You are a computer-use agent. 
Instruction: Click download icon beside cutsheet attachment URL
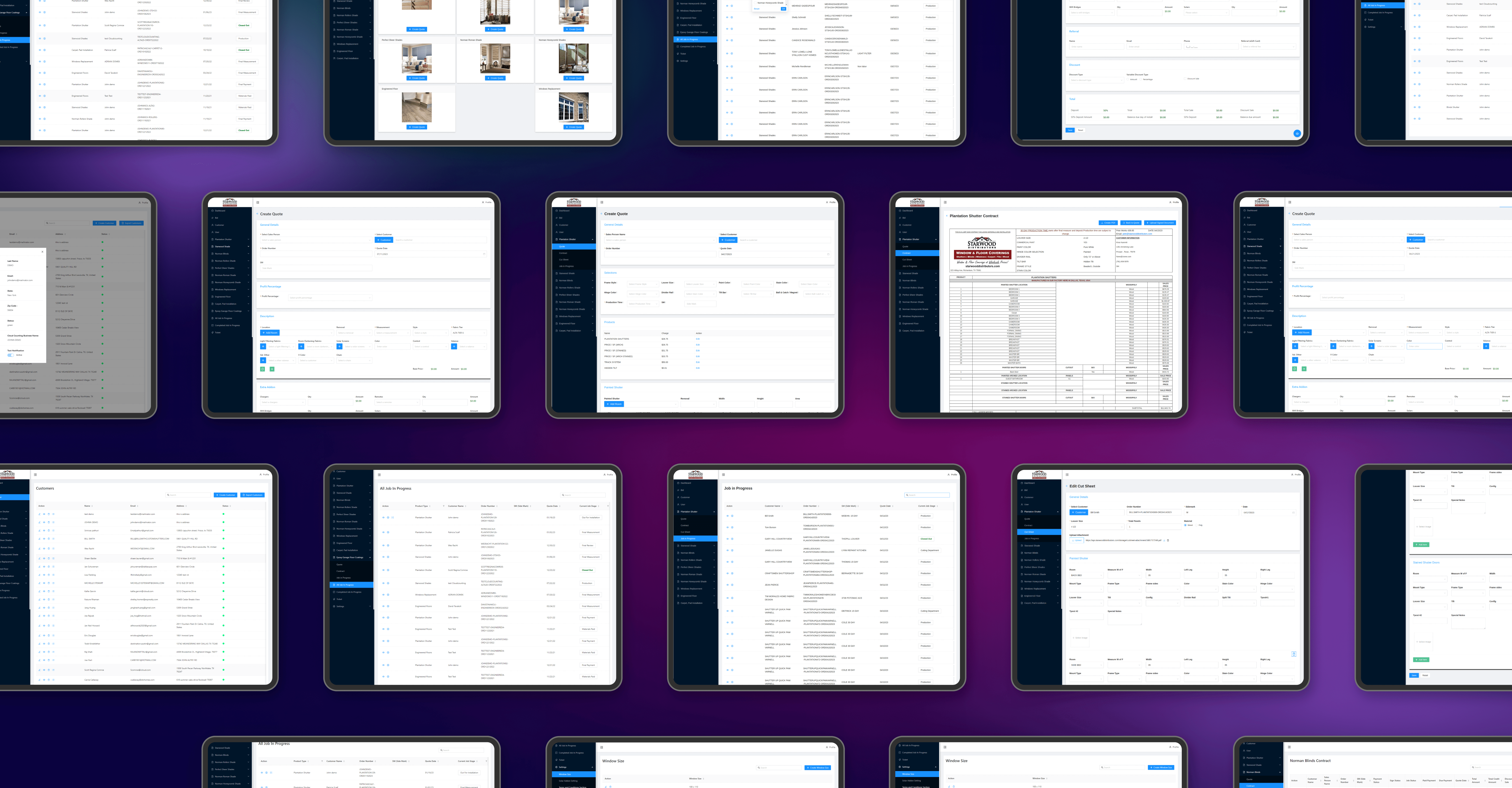coord(1164,540)
